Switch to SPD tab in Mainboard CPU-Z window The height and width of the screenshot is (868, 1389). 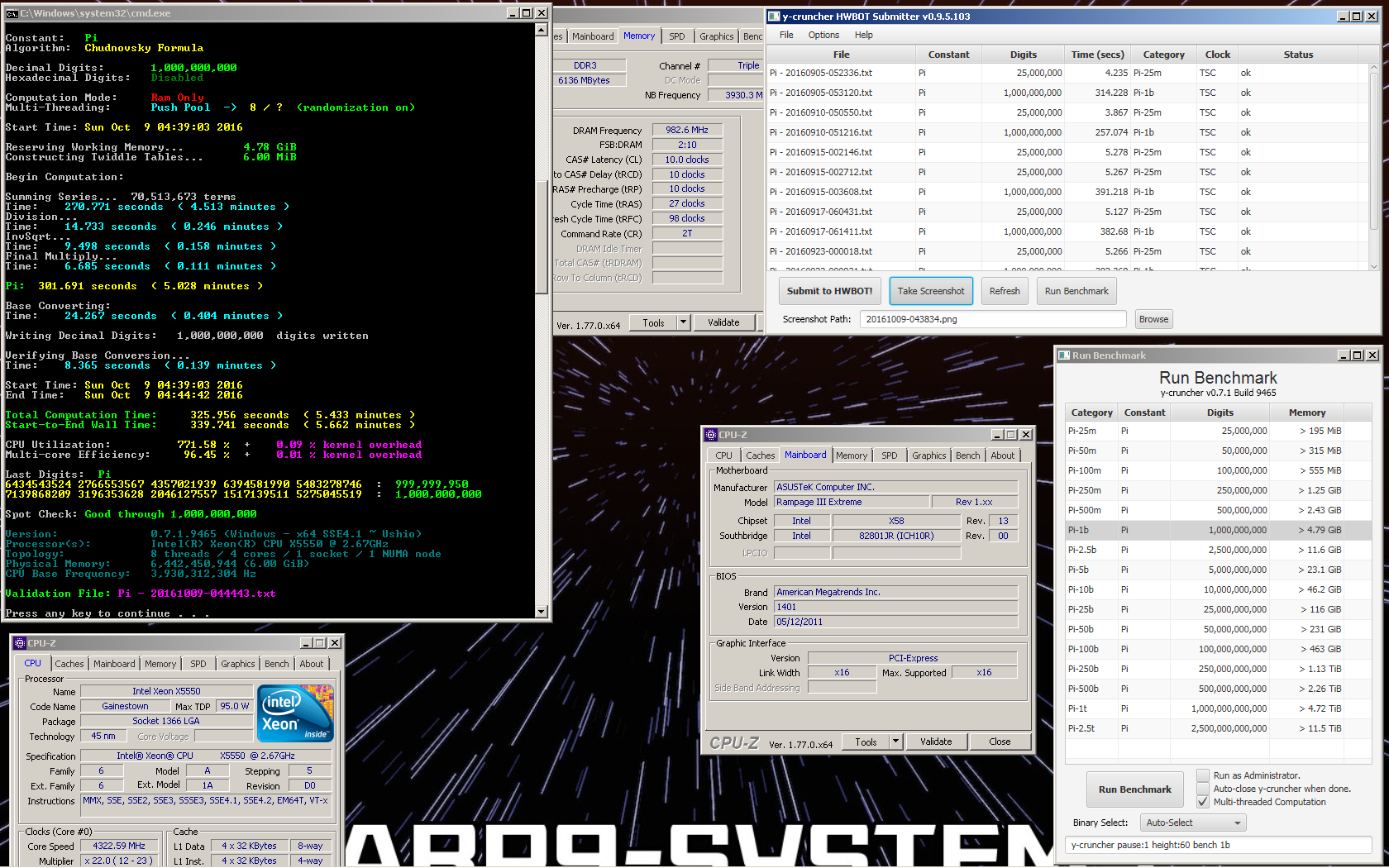point(890,455)
